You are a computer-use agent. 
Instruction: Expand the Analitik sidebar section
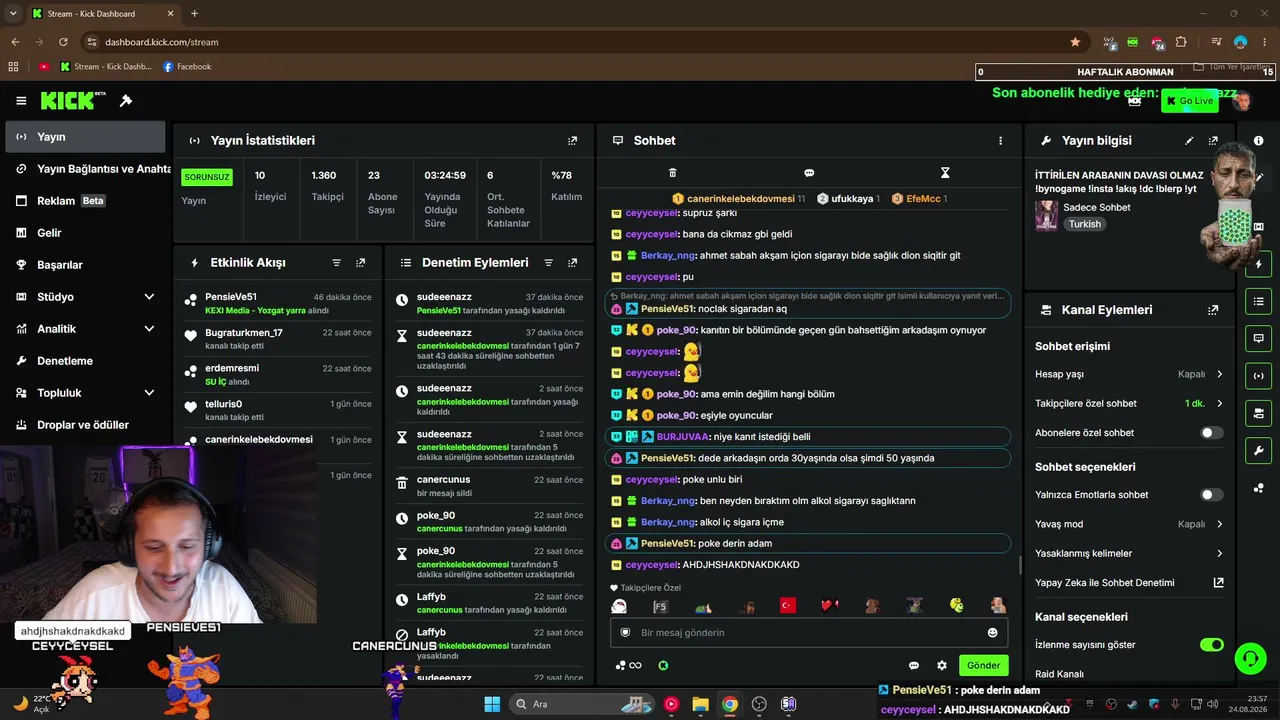point(149,329)
